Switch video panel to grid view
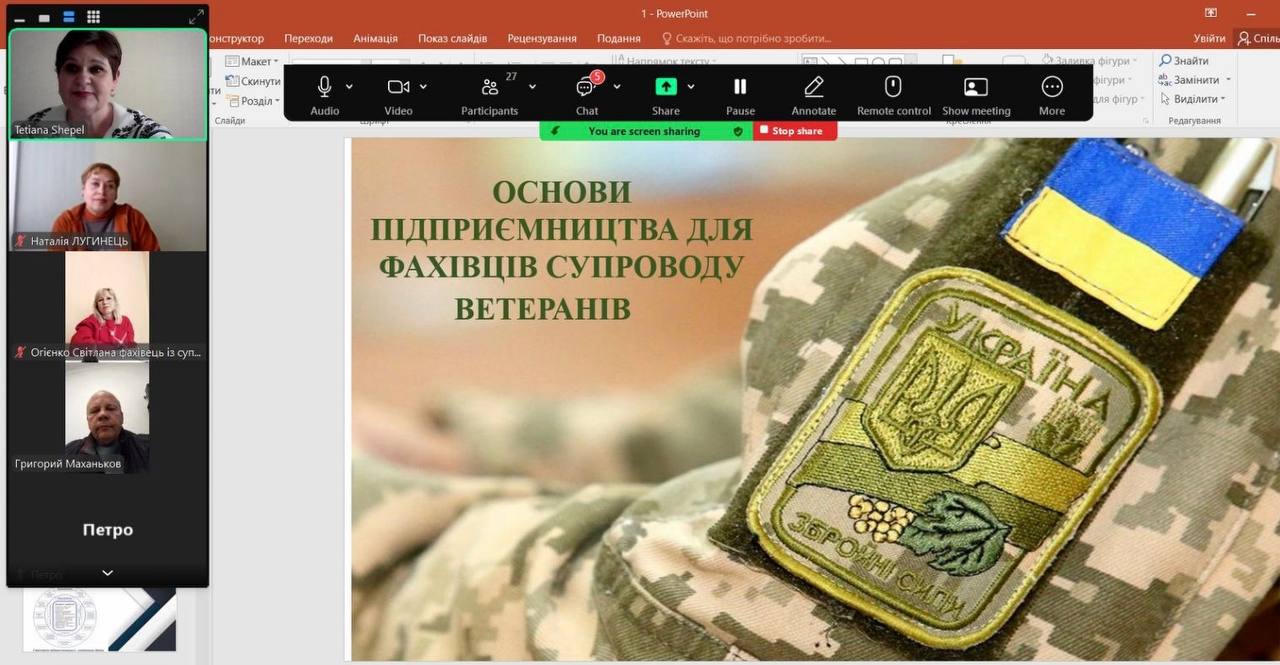This screenshot has height=665, width=1280. [x=93, y=17]
